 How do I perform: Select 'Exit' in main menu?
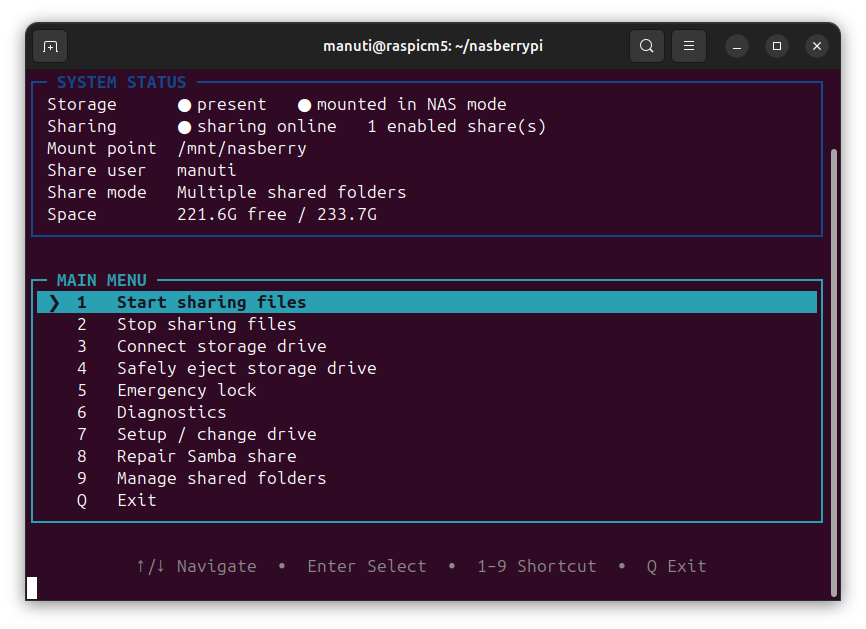click(x=426, y=500)
